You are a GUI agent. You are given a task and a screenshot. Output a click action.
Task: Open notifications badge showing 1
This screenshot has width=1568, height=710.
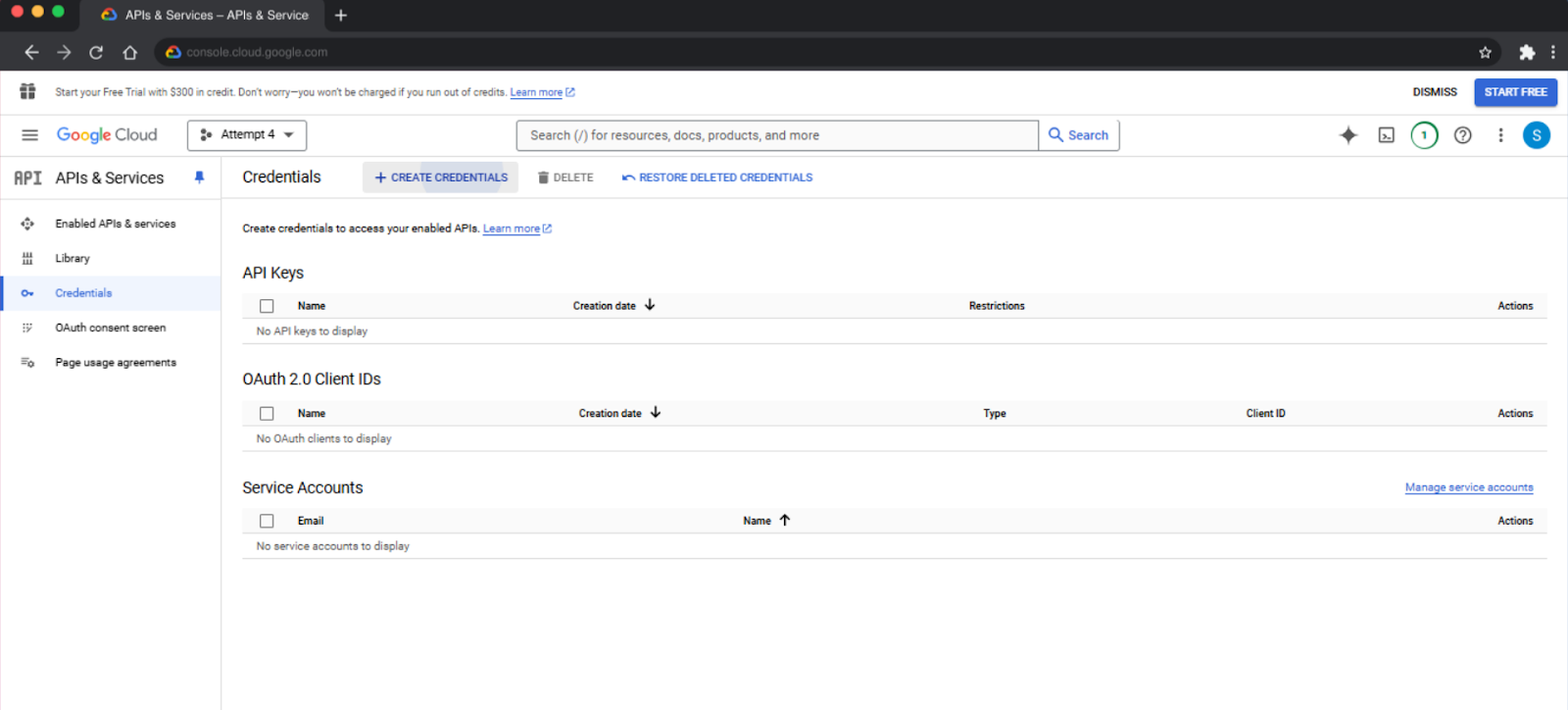click(1424, 135)
